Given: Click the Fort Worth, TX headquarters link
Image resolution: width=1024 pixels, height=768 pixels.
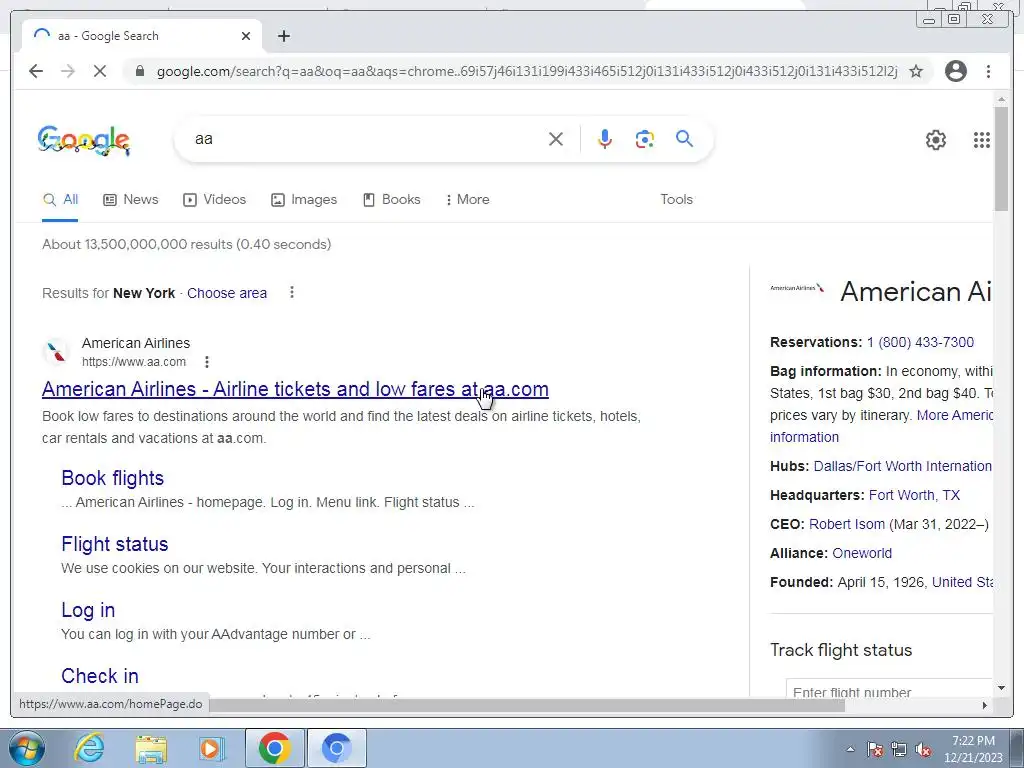Looking at the screenshot, I should [x=914, y=495].
